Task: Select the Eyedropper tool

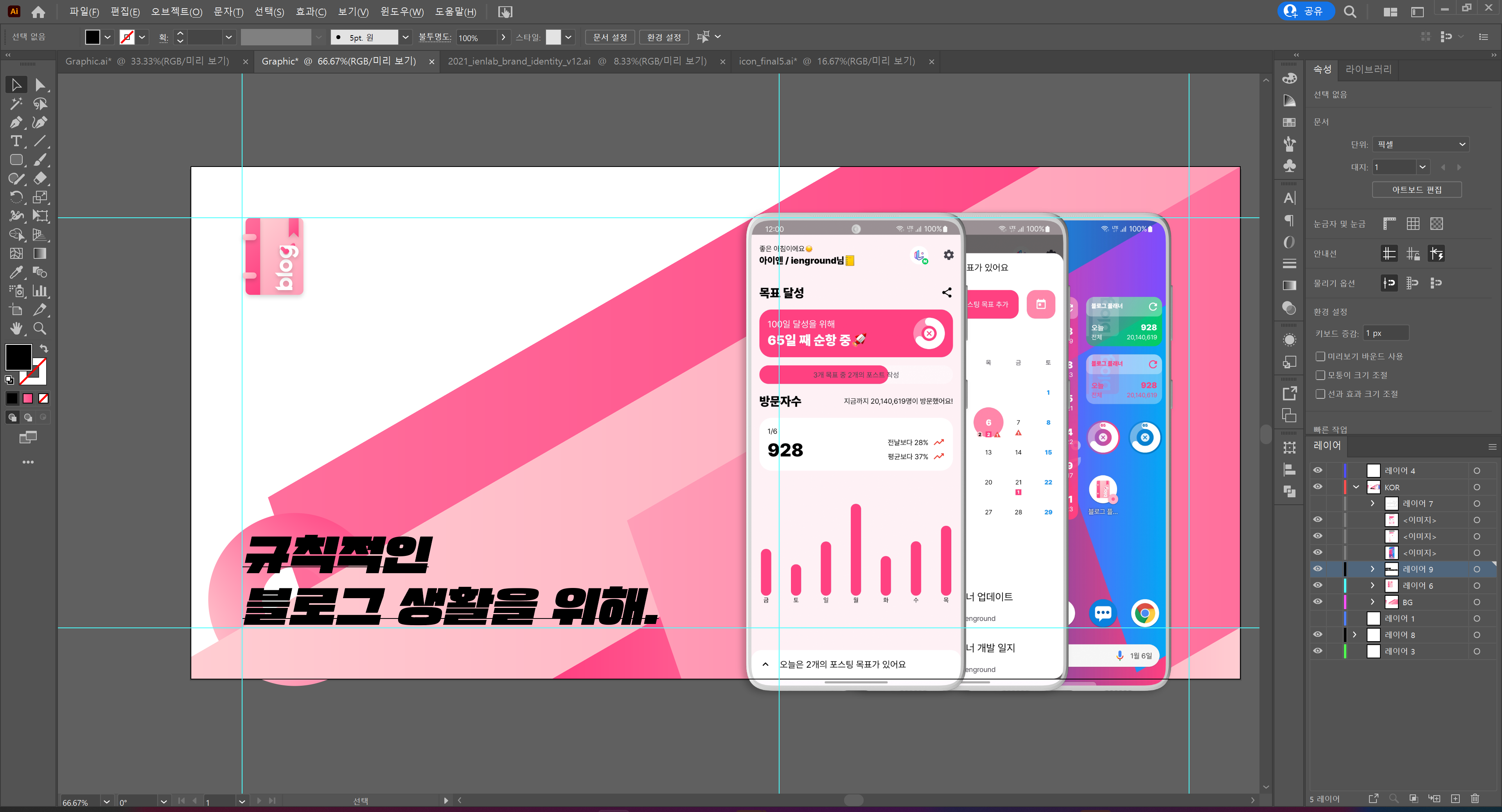Action: (x=16, y=272)
